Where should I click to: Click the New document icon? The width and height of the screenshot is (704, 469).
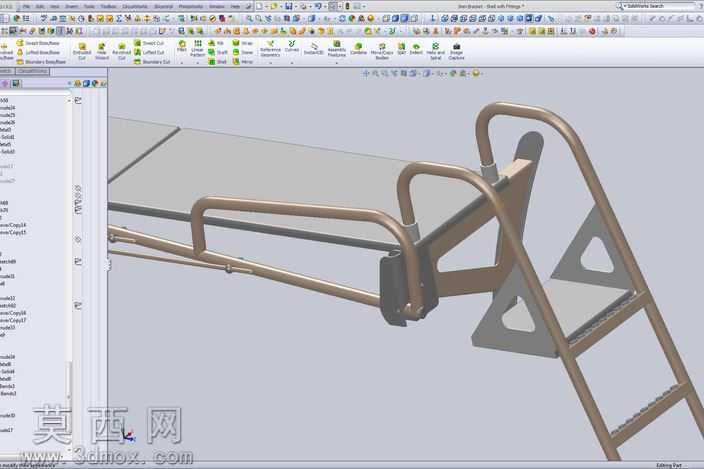tap(259, 6)
